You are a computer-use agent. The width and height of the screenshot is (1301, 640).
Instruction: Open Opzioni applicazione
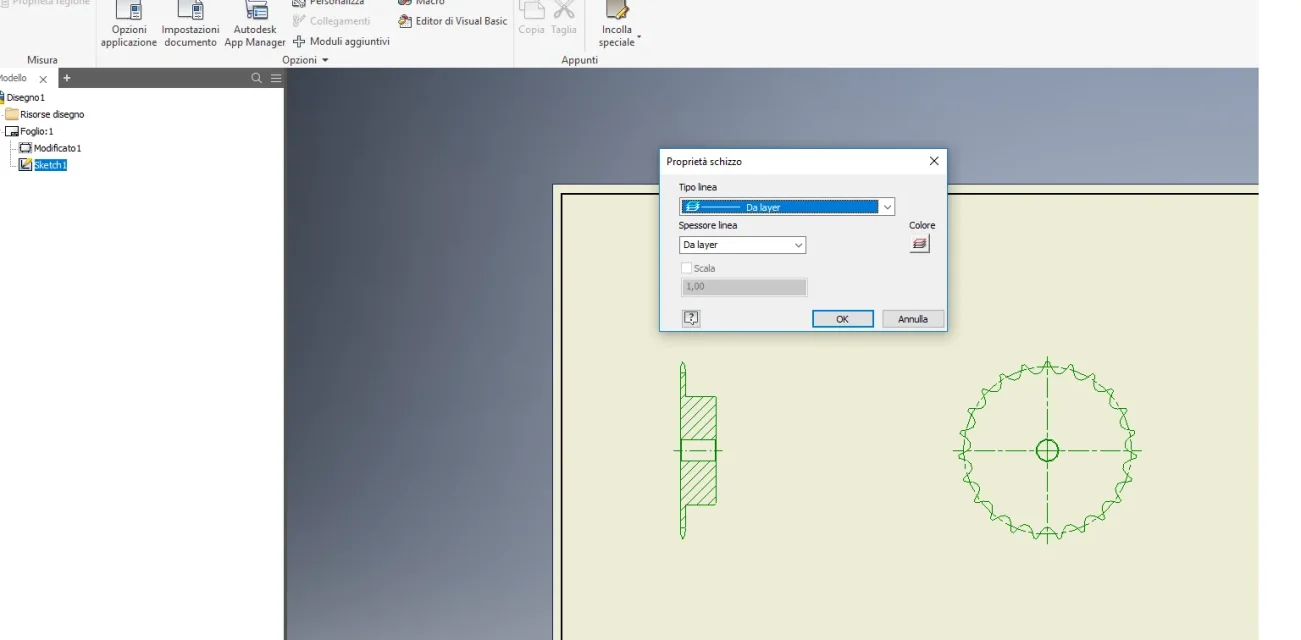(x=128, y=24)
